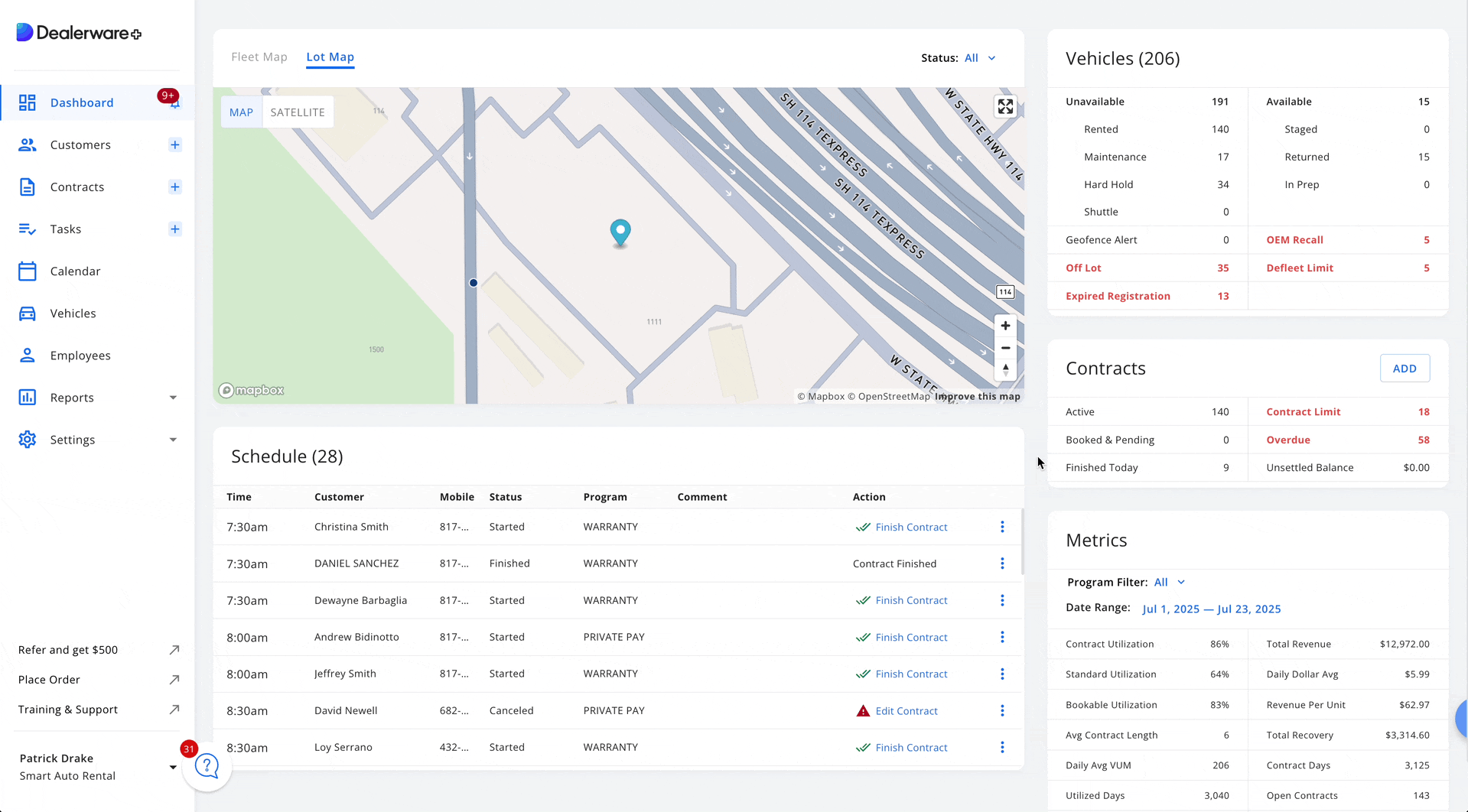Click the Dealerware logo
Image resolution: width=1468 pixels, height=812 pixels.
click(x=79, y=33)
